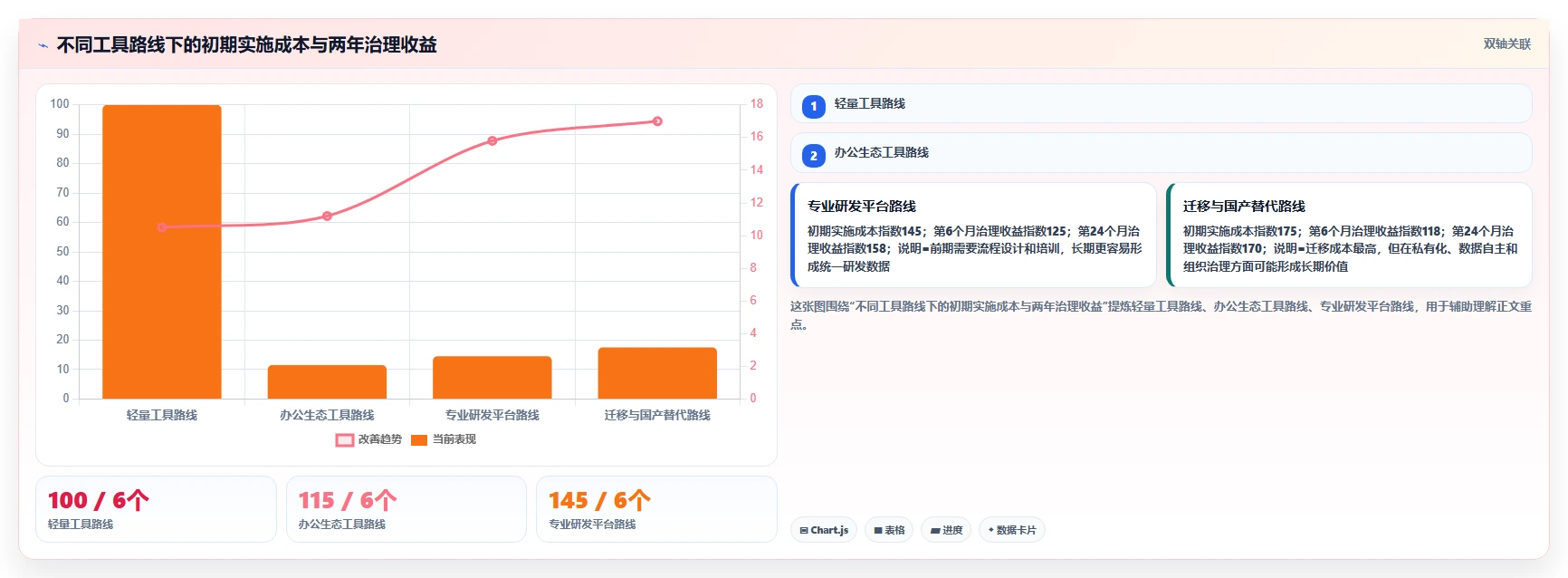Click the trend line point on 轻量工具路线 bar
Screen dimensions: 1568x578
pos(162,227)
